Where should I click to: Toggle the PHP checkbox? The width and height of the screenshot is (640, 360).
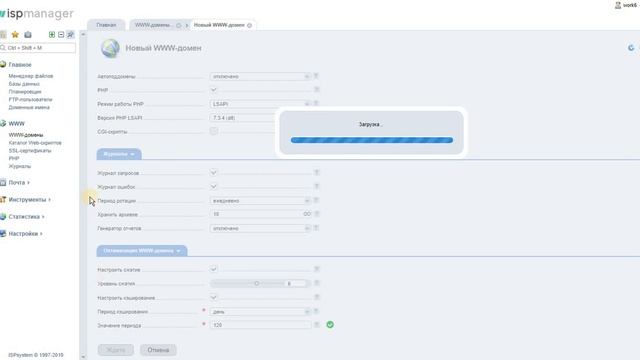tap(213, 90)
